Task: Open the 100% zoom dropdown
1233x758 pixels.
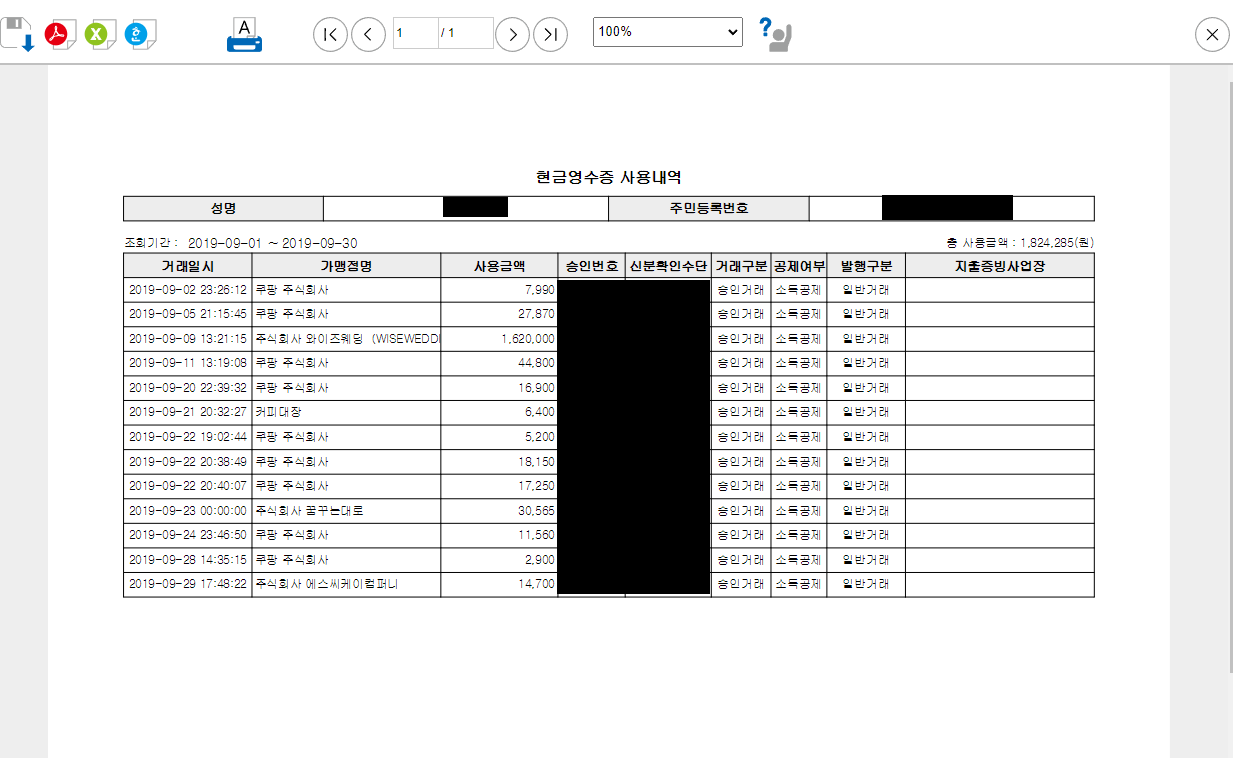Action: point(667,31)
